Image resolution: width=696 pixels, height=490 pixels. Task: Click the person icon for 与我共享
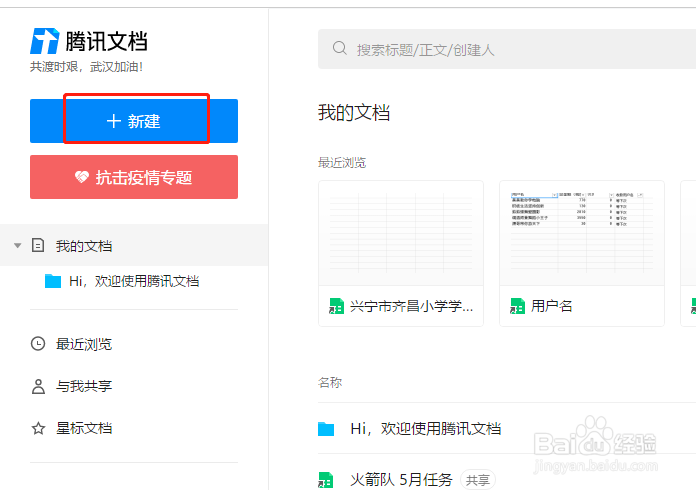point(38,386)
